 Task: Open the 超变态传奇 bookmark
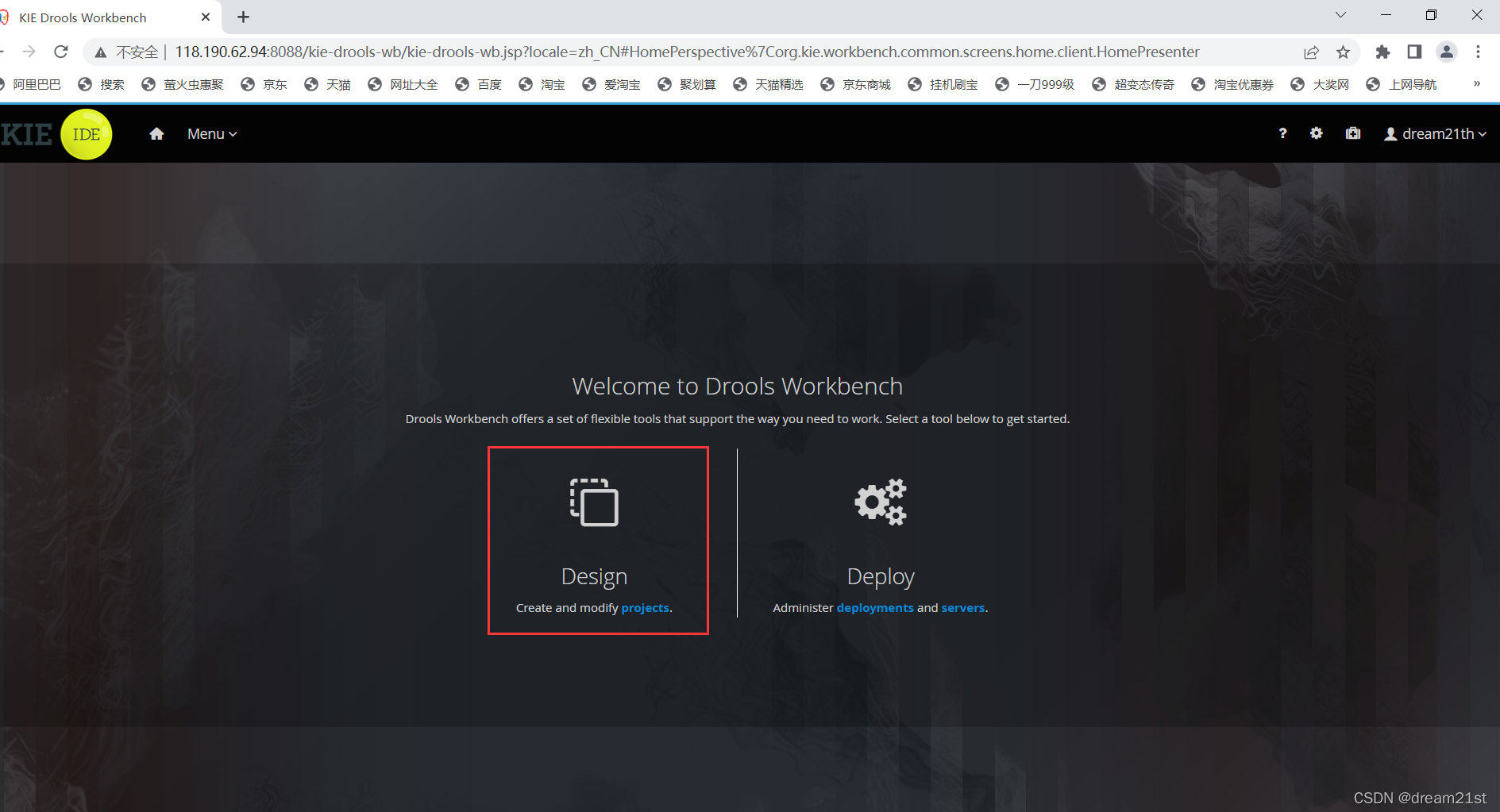point(1134,84)
